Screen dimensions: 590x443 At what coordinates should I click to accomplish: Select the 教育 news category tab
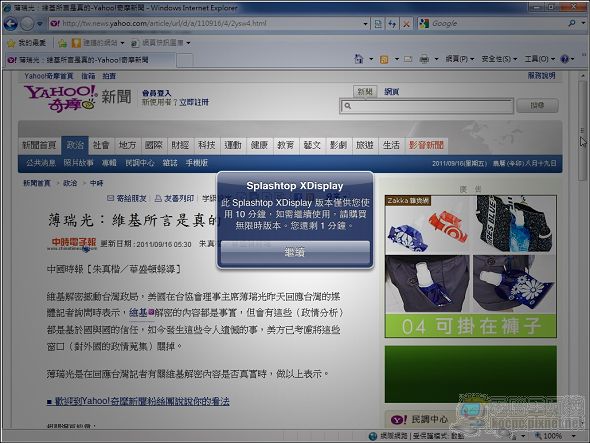(285, 145)
